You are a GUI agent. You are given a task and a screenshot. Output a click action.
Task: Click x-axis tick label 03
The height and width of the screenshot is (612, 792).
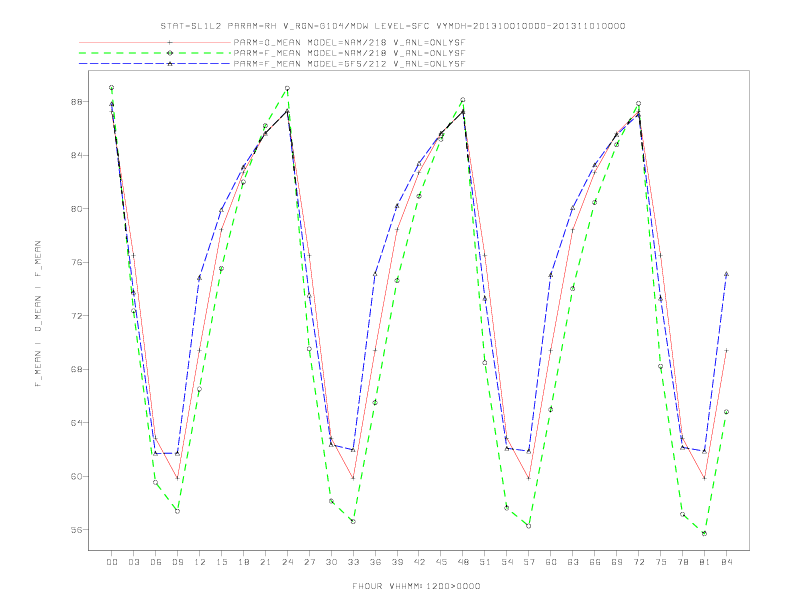[x=133, y=562]
